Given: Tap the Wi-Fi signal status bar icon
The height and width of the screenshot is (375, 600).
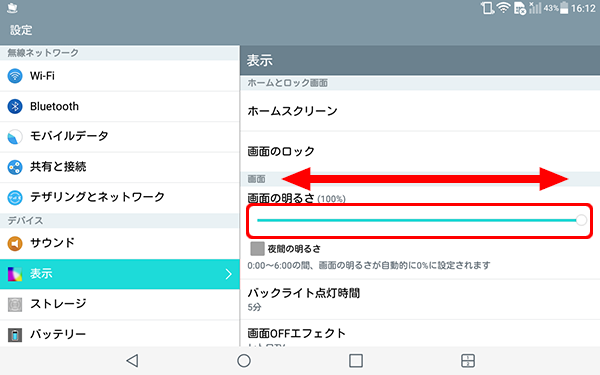Looking at the screenshot, I should point(504,8).
